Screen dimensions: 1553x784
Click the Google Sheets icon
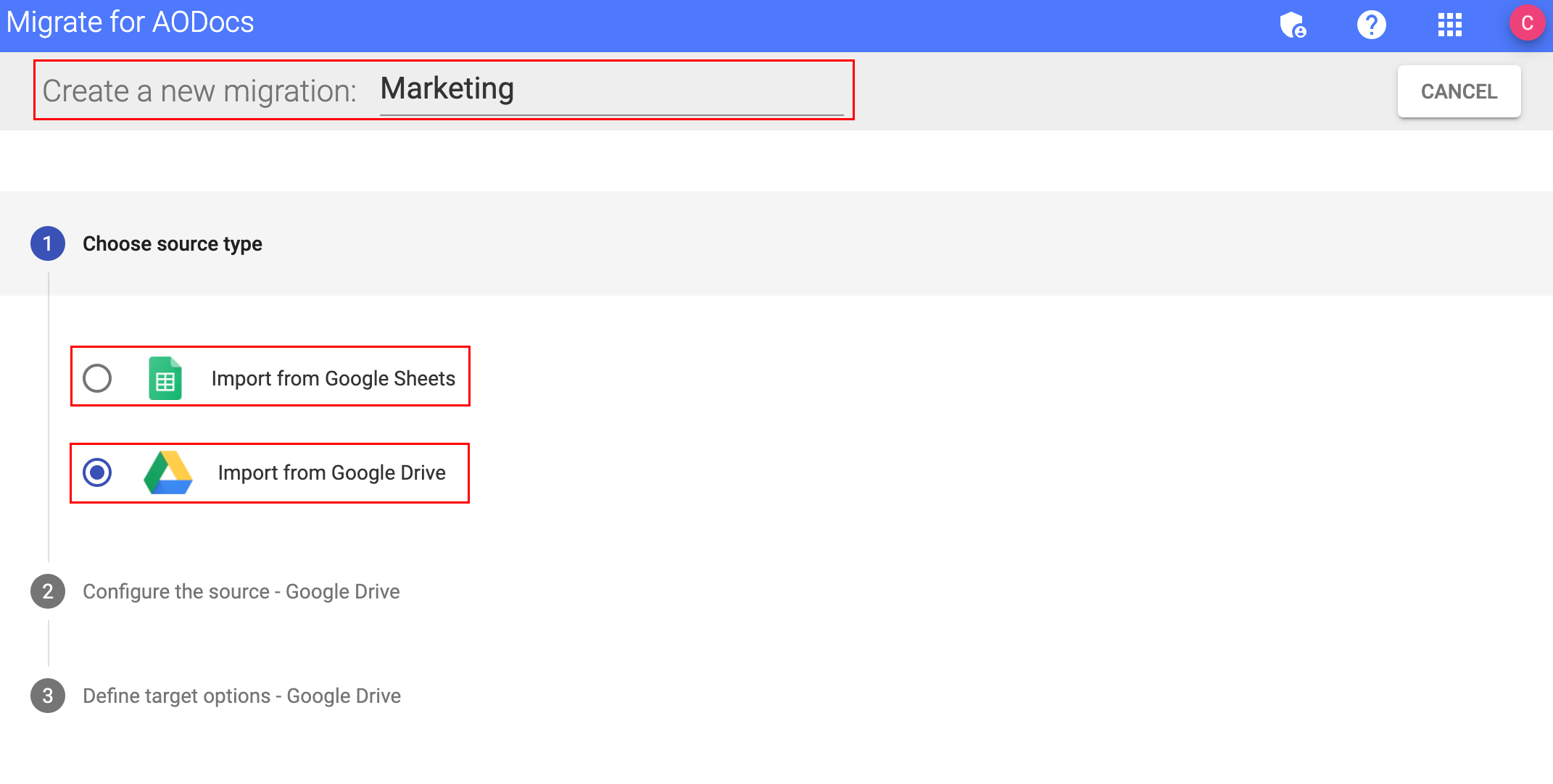[166, 378]
